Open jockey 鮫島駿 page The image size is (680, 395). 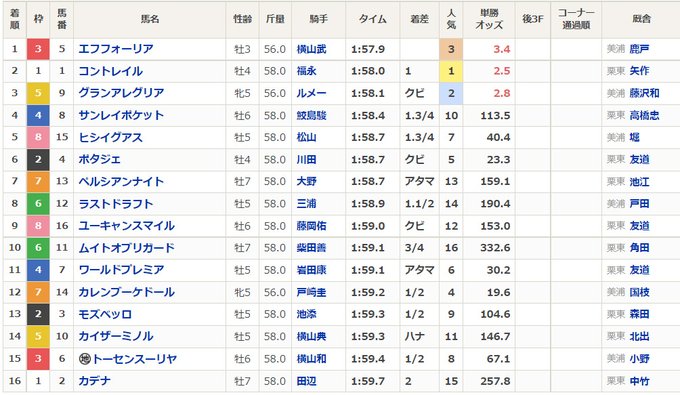pos(311,115)
